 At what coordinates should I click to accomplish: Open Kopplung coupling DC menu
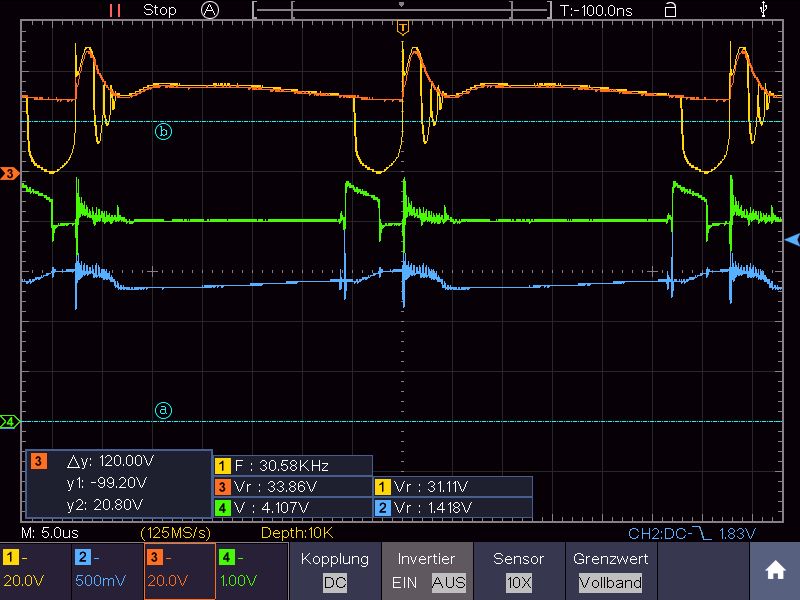coord(335,571)
